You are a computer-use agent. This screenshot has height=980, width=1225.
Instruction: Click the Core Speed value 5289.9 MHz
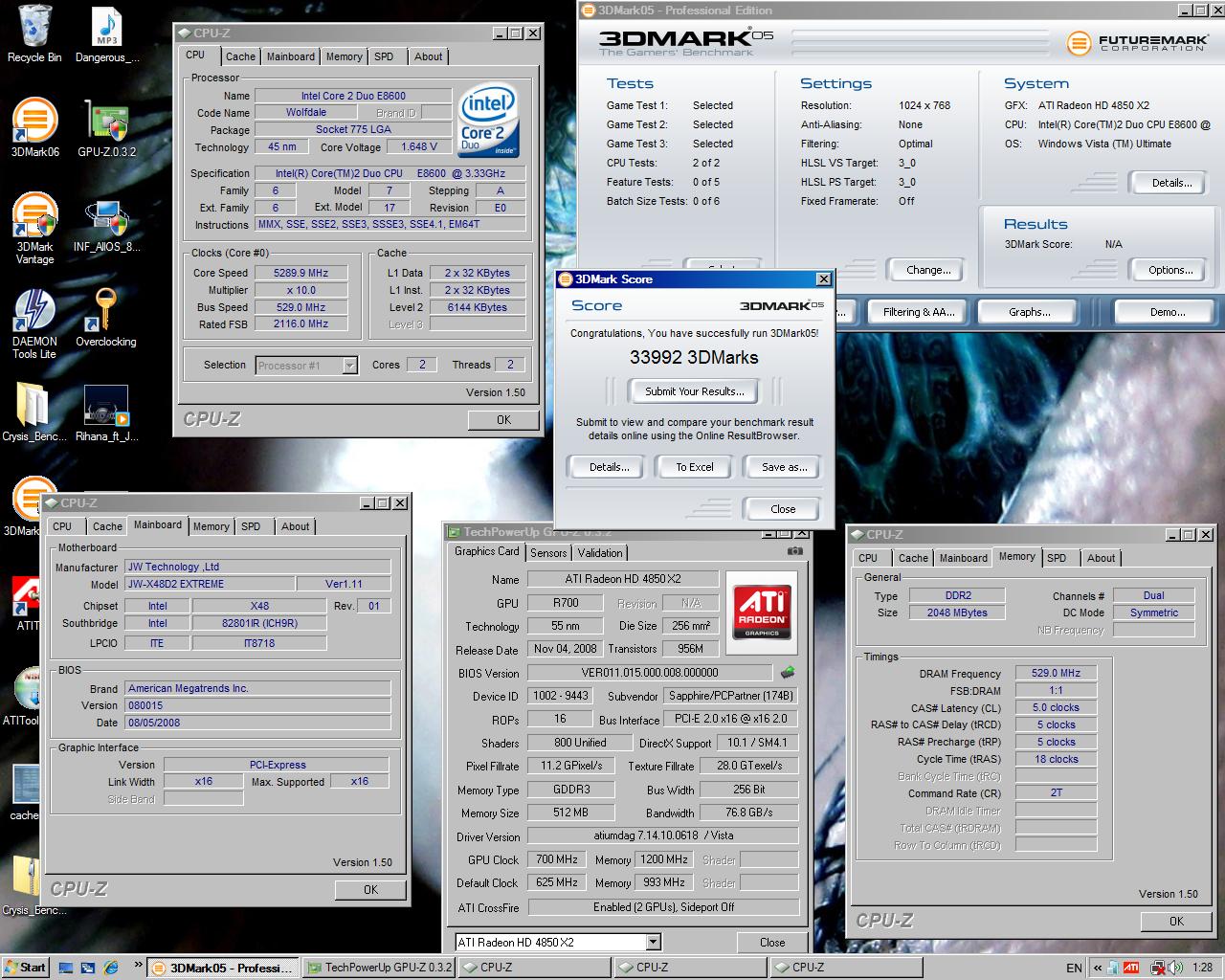click(301, 273)
